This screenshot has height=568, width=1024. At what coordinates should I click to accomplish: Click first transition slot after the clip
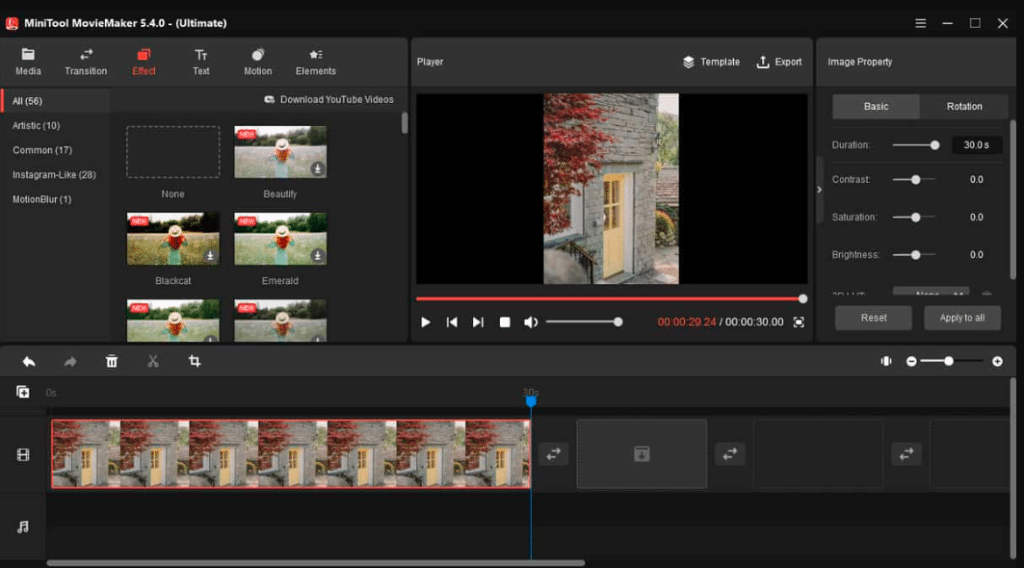[553, 454]
